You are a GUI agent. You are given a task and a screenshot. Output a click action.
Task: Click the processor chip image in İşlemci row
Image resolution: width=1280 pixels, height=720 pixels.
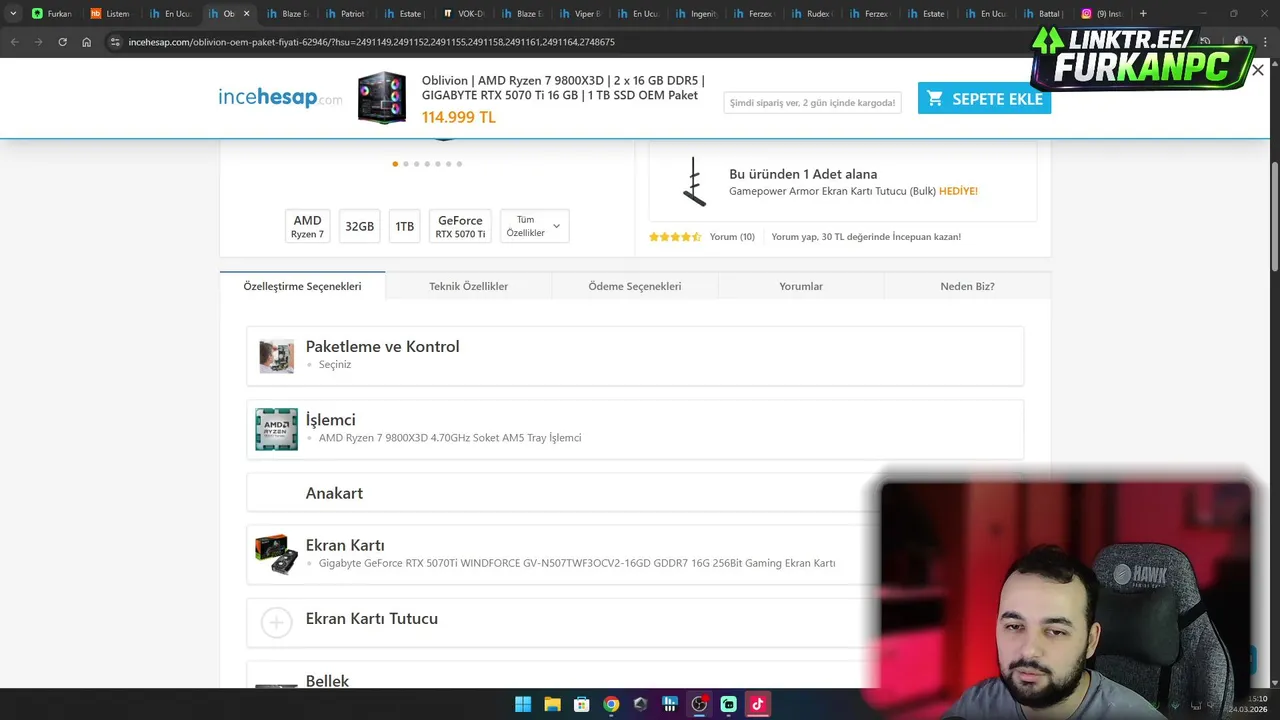[x=276, y=429]
